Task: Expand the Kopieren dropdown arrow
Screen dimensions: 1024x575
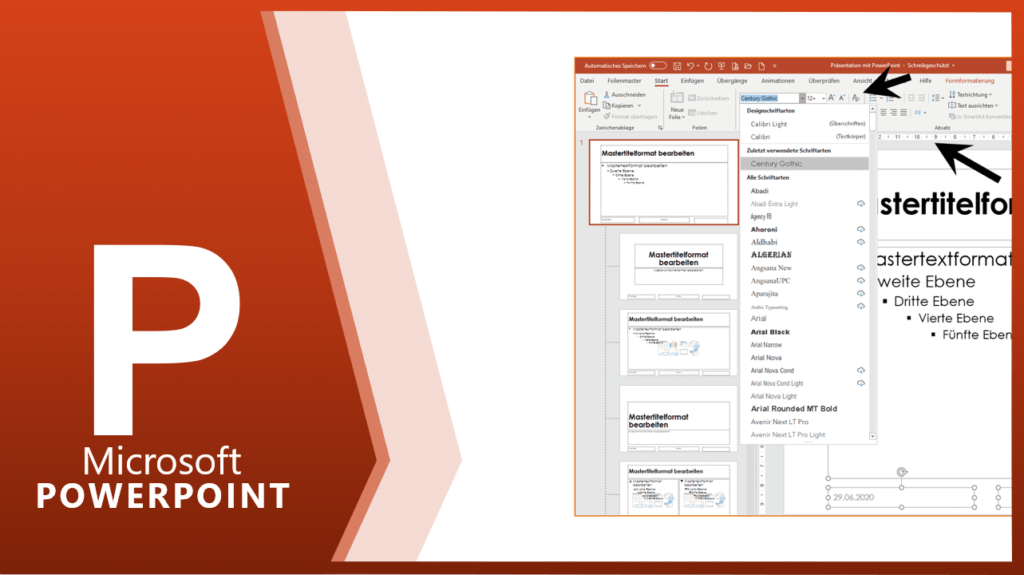Action: pyautogui.click(x=639, y=106)
